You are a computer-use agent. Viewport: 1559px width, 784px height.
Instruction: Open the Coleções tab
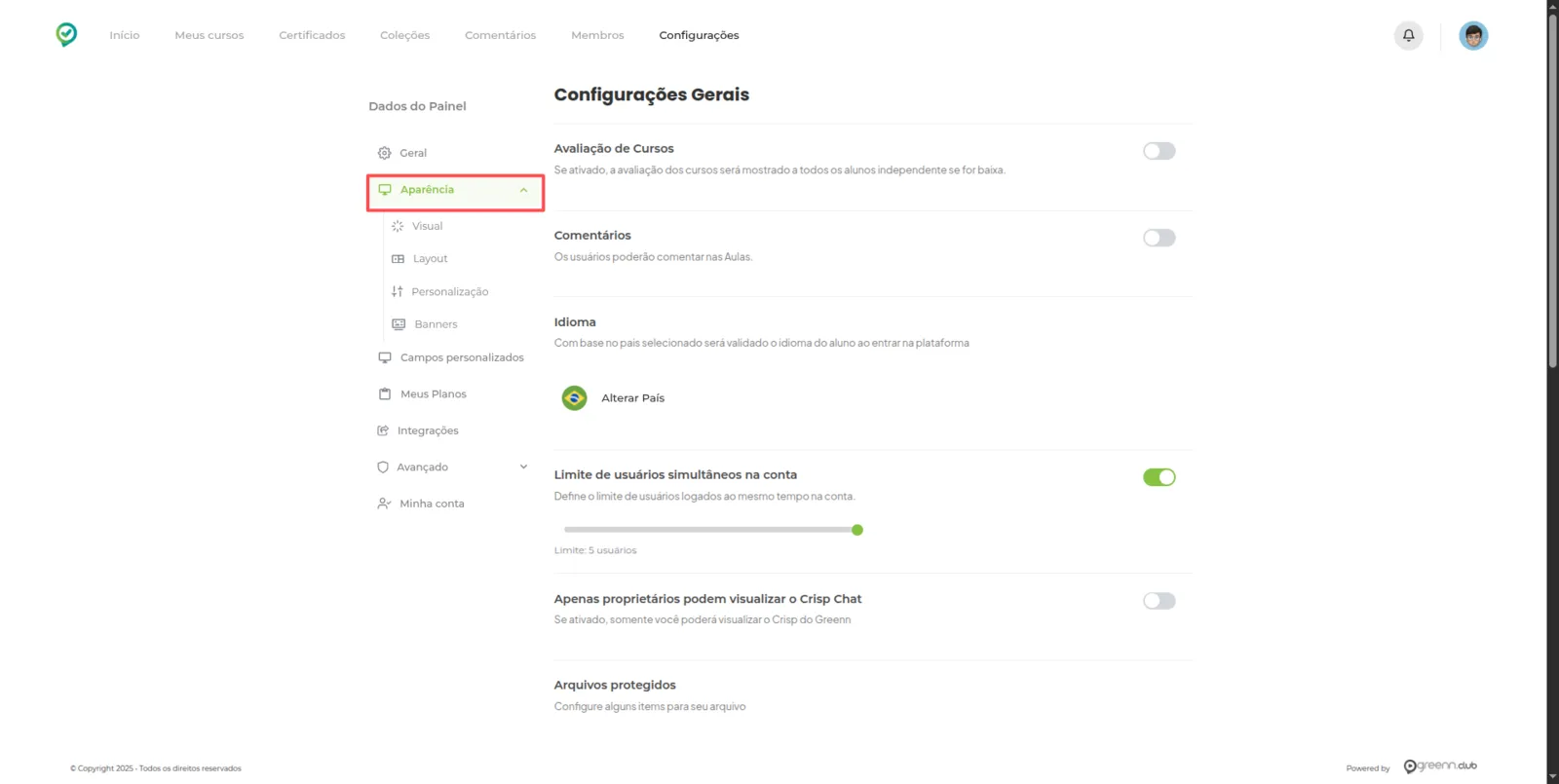405,35
